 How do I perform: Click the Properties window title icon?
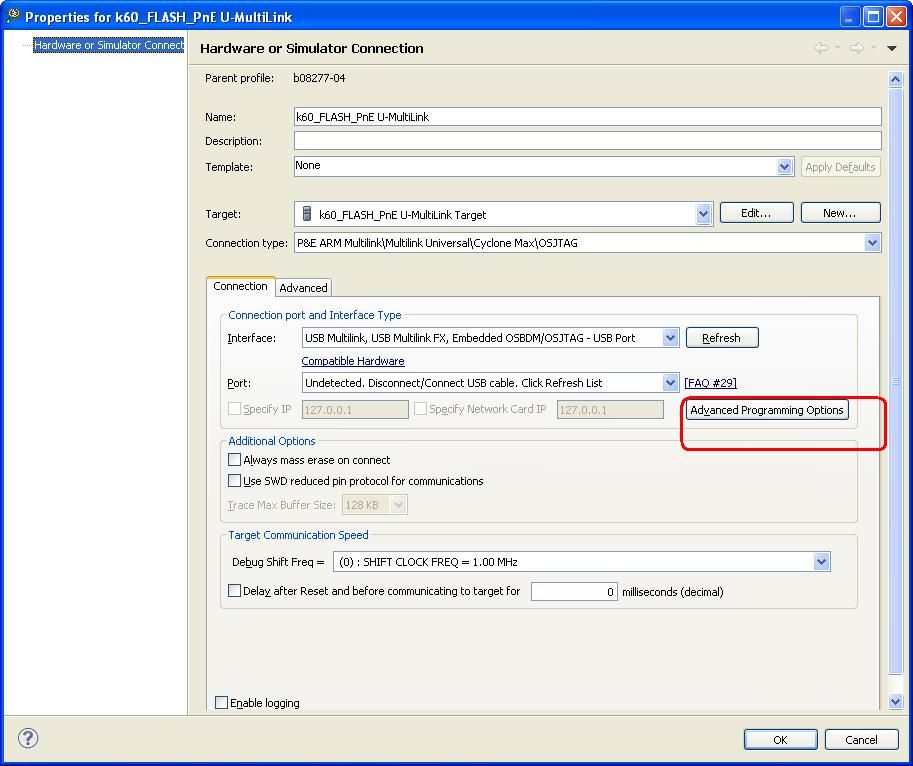point(13,16)
